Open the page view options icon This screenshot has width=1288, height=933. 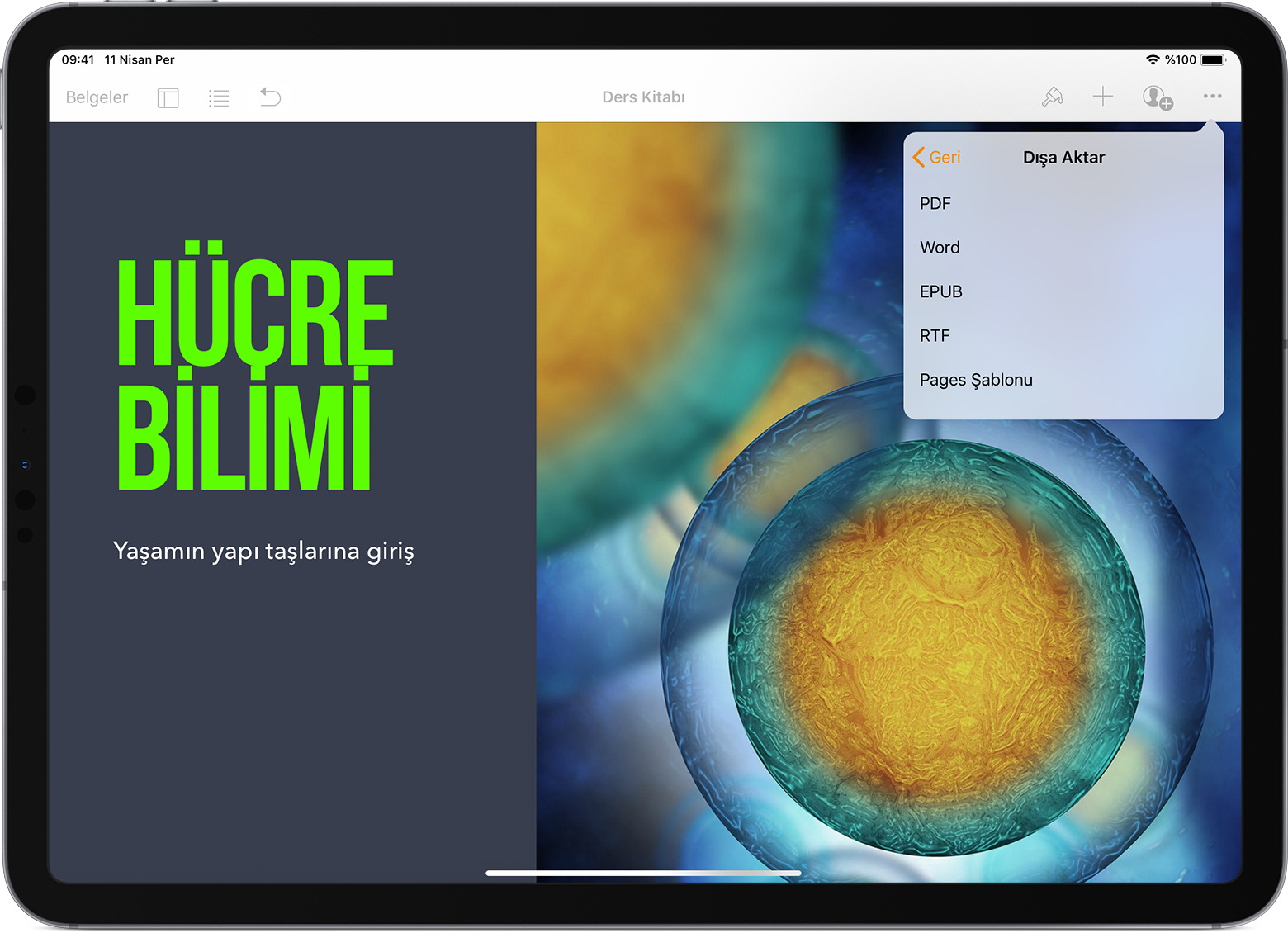click(168, 98)
